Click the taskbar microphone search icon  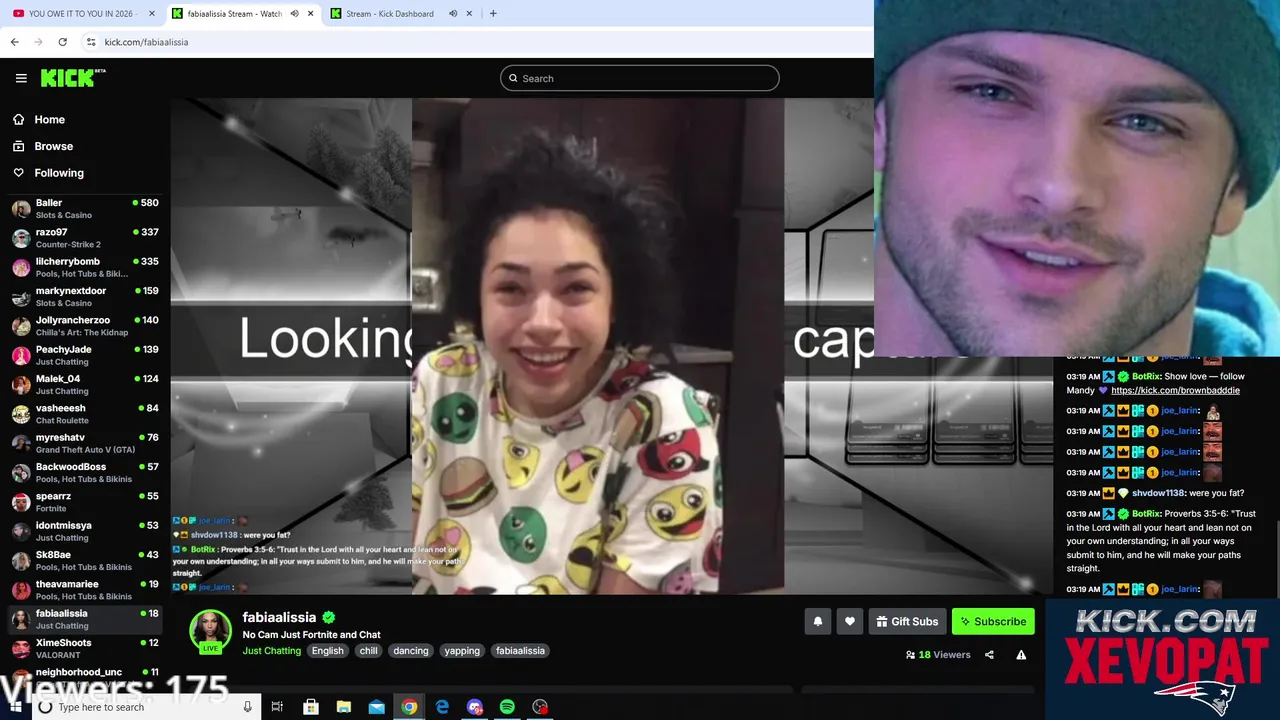(247, 707)
